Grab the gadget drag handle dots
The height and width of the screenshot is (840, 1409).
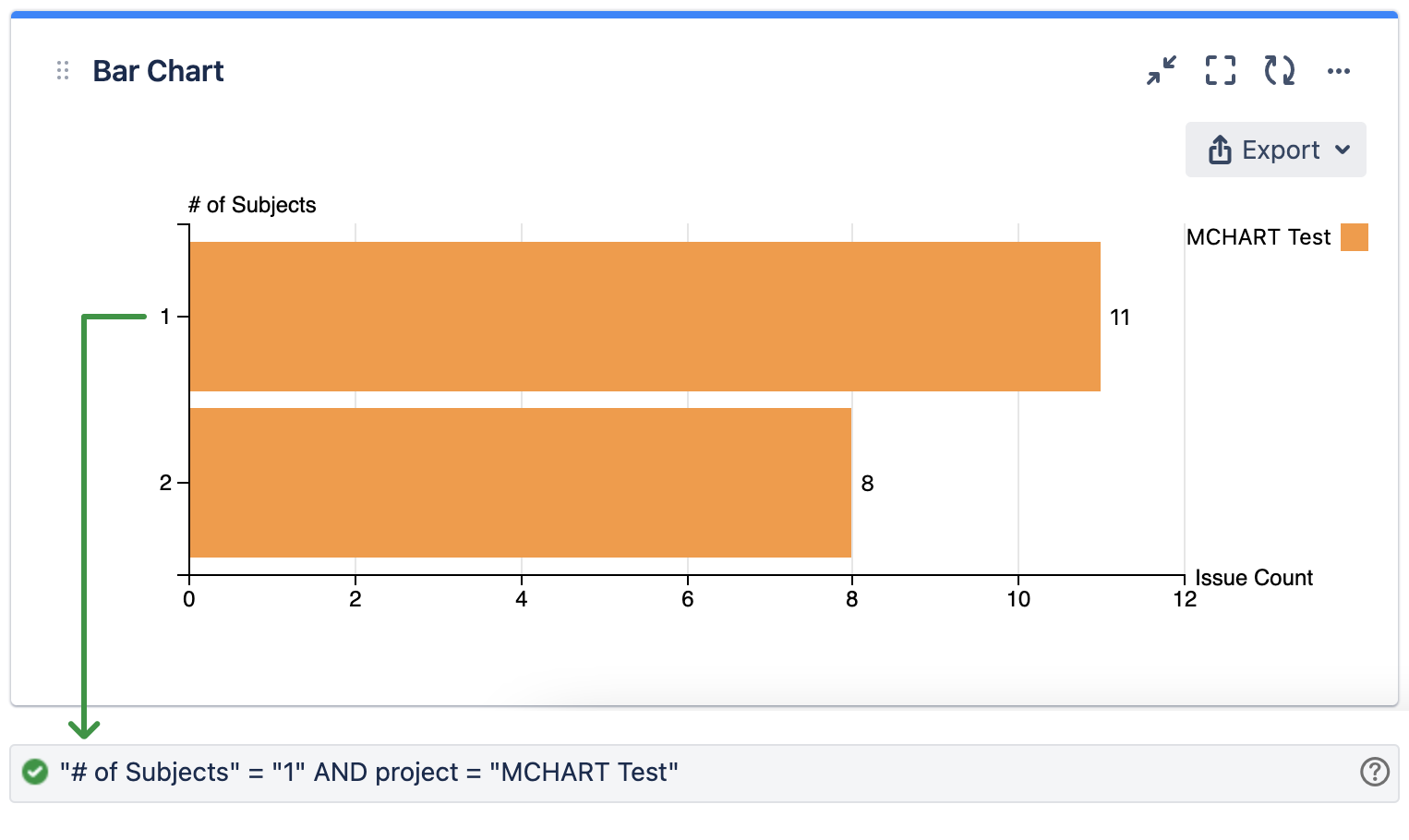63,71
